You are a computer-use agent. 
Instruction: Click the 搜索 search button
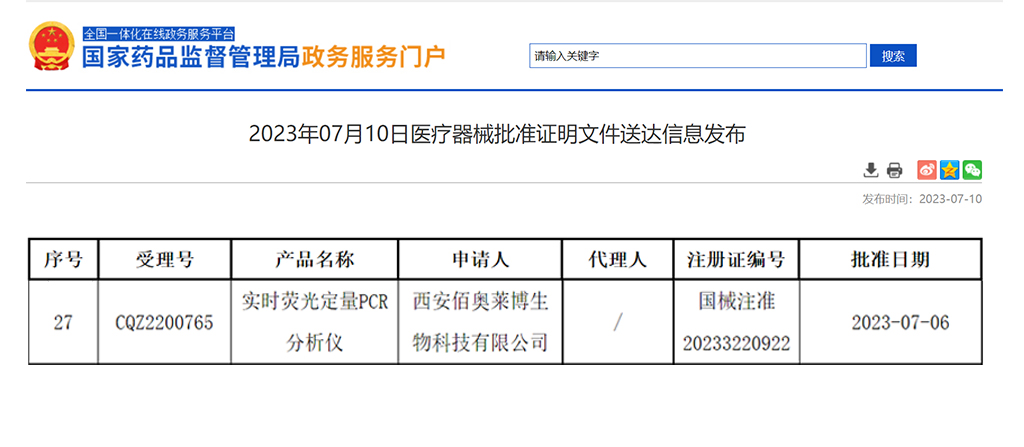(893, 56)
